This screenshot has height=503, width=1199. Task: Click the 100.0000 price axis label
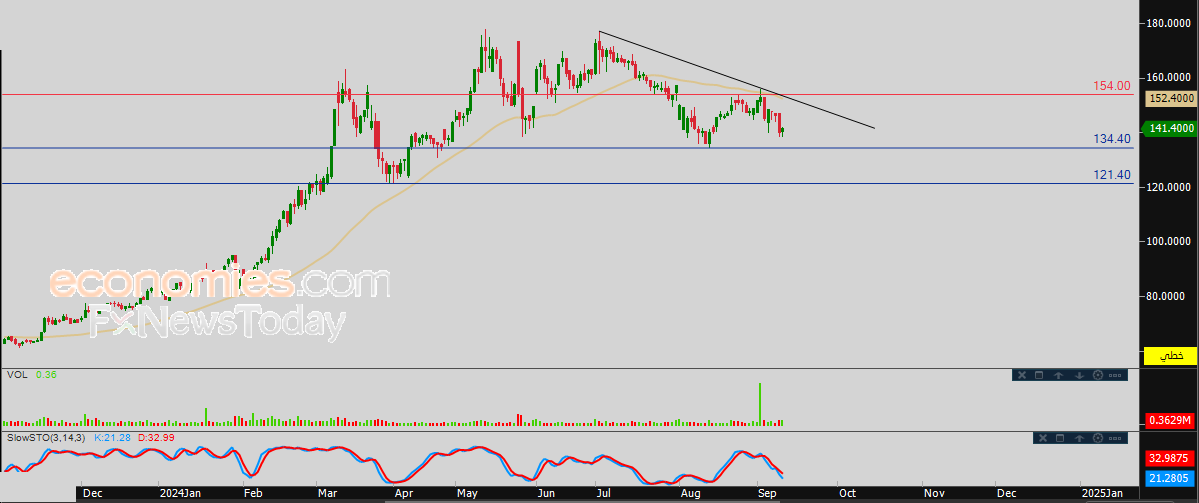[1170, 242]
